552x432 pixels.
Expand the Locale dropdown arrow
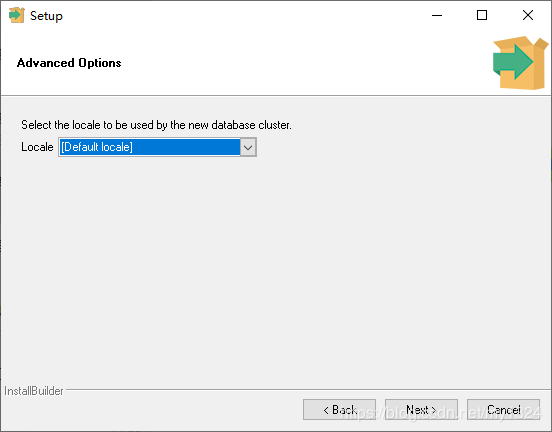coord(248,147)
